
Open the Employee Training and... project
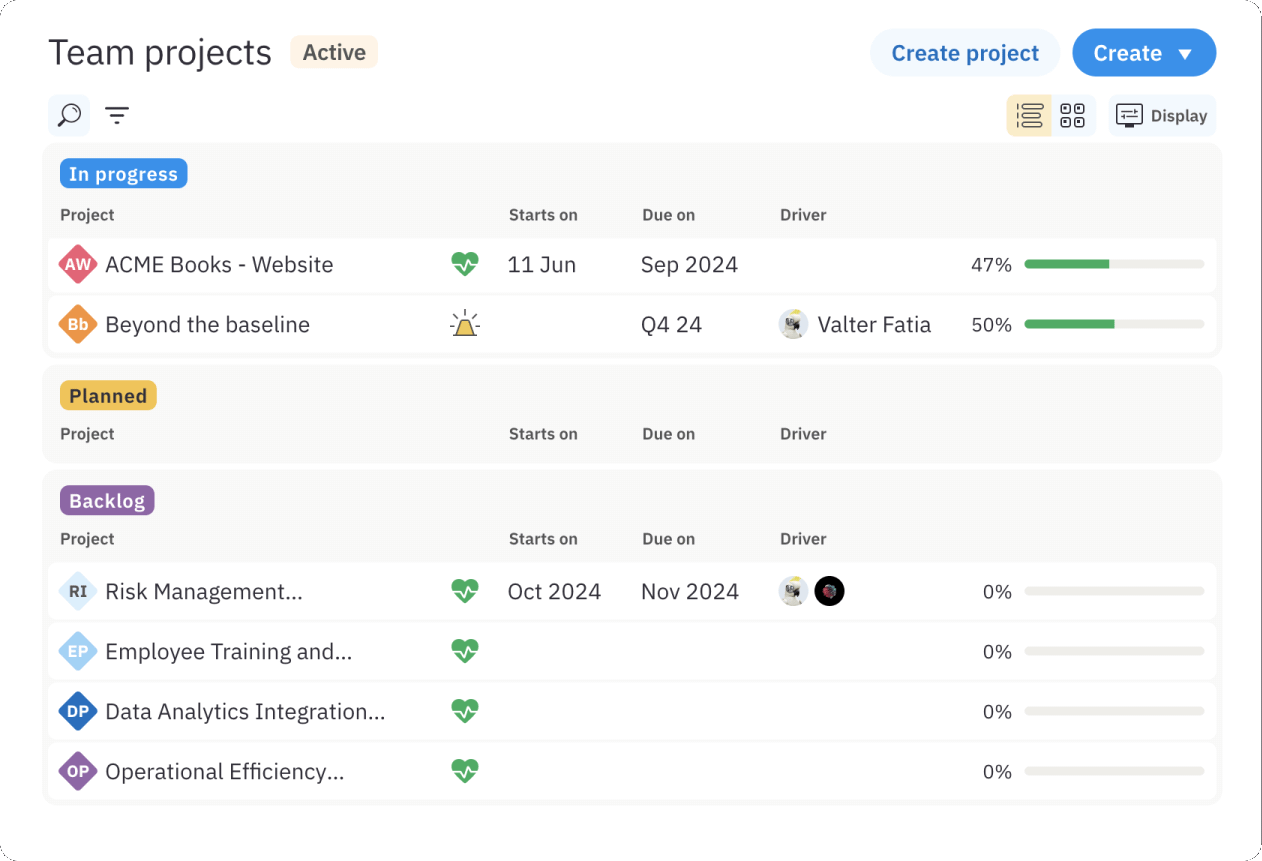pos(229,652)
